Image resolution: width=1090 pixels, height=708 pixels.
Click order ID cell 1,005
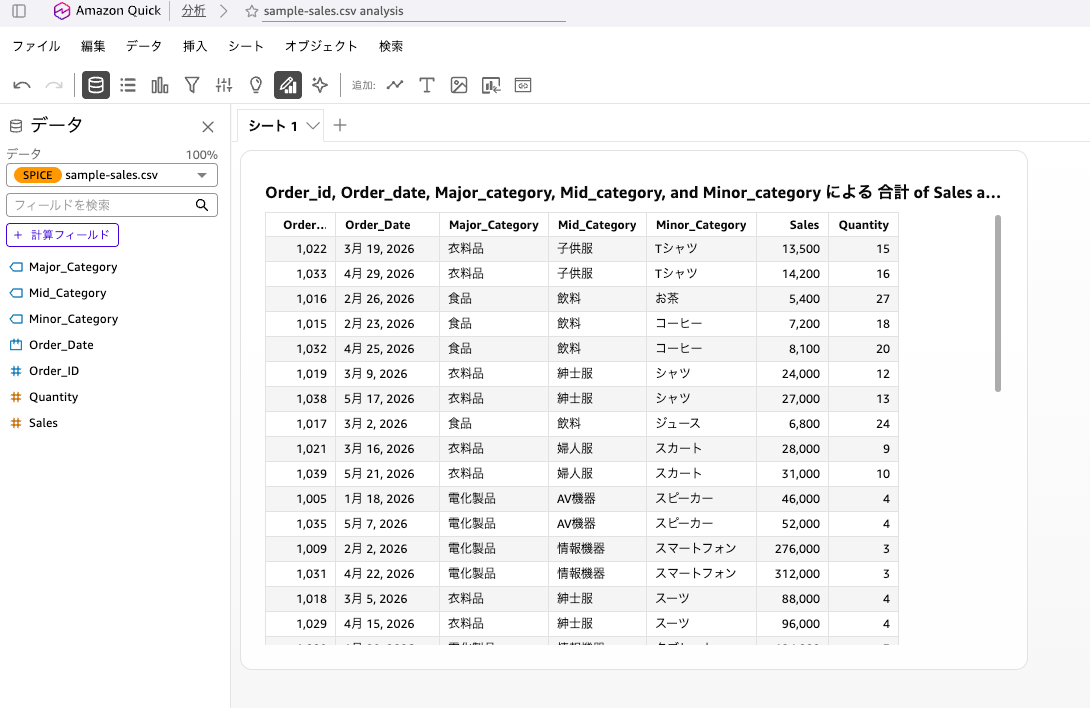[301, 499]
